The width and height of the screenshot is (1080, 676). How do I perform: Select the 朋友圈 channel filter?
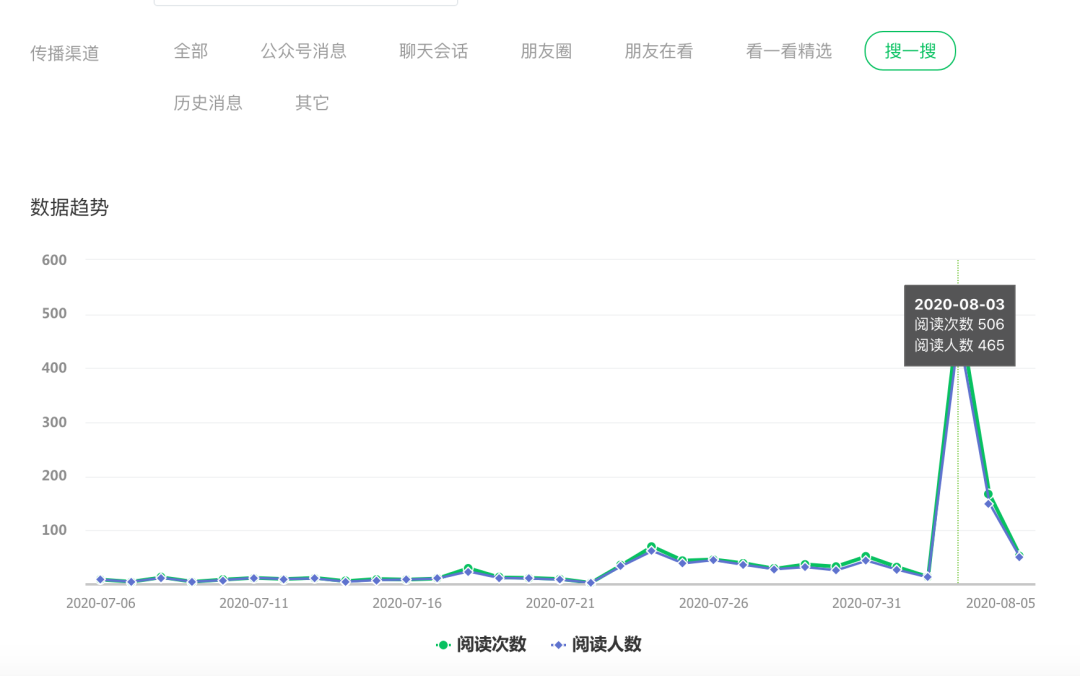(x=546, y=51)
